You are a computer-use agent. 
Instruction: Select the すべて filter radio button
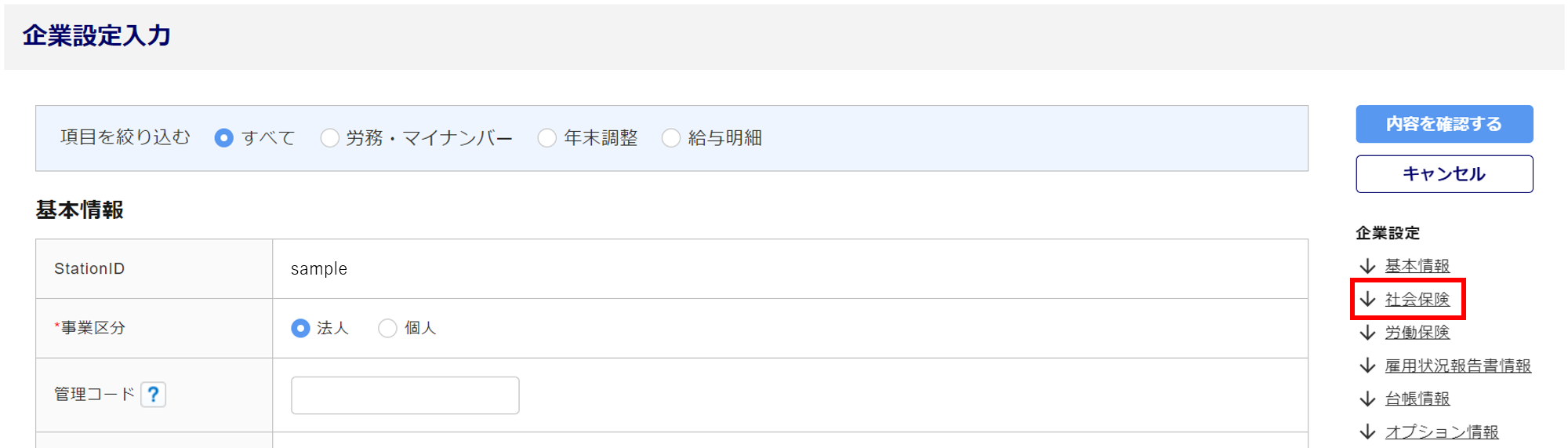(224, 138)
